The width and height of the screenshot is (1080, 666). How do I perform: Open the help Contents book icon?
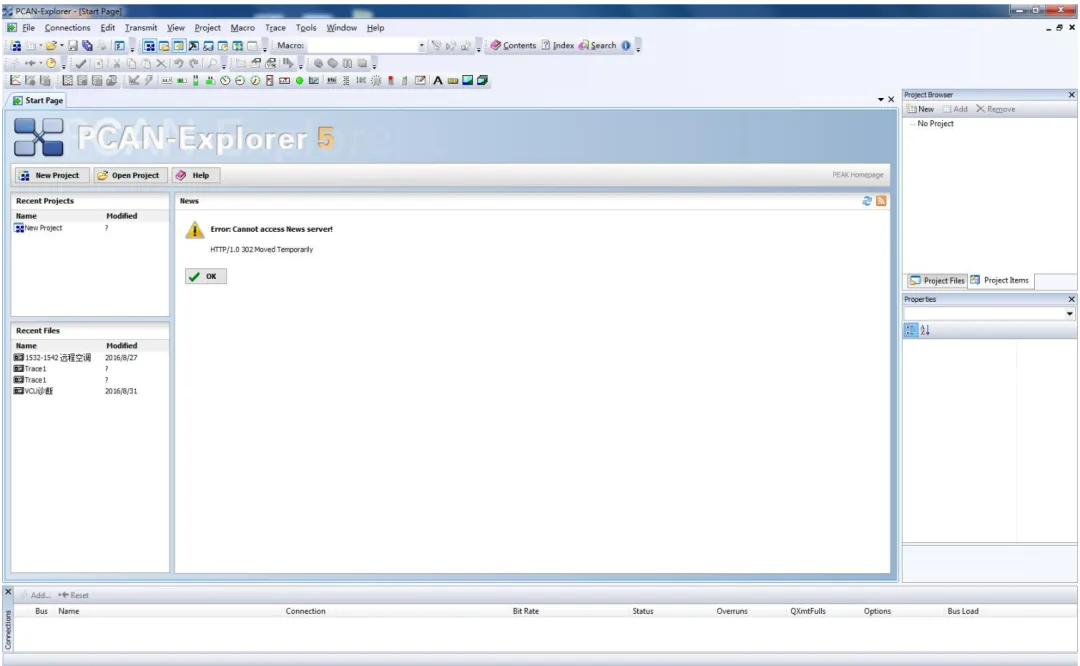point(495,45)
